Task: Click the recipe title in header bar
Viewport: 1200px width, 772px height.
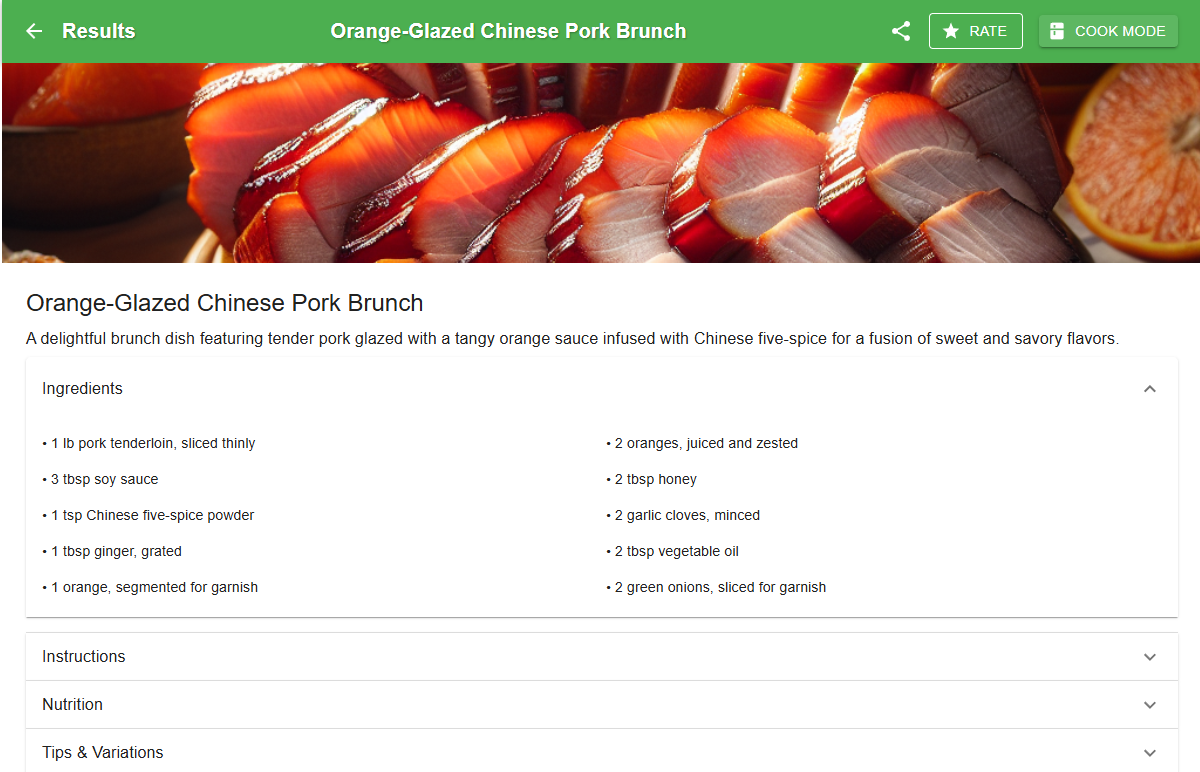Action: [508, 31]
